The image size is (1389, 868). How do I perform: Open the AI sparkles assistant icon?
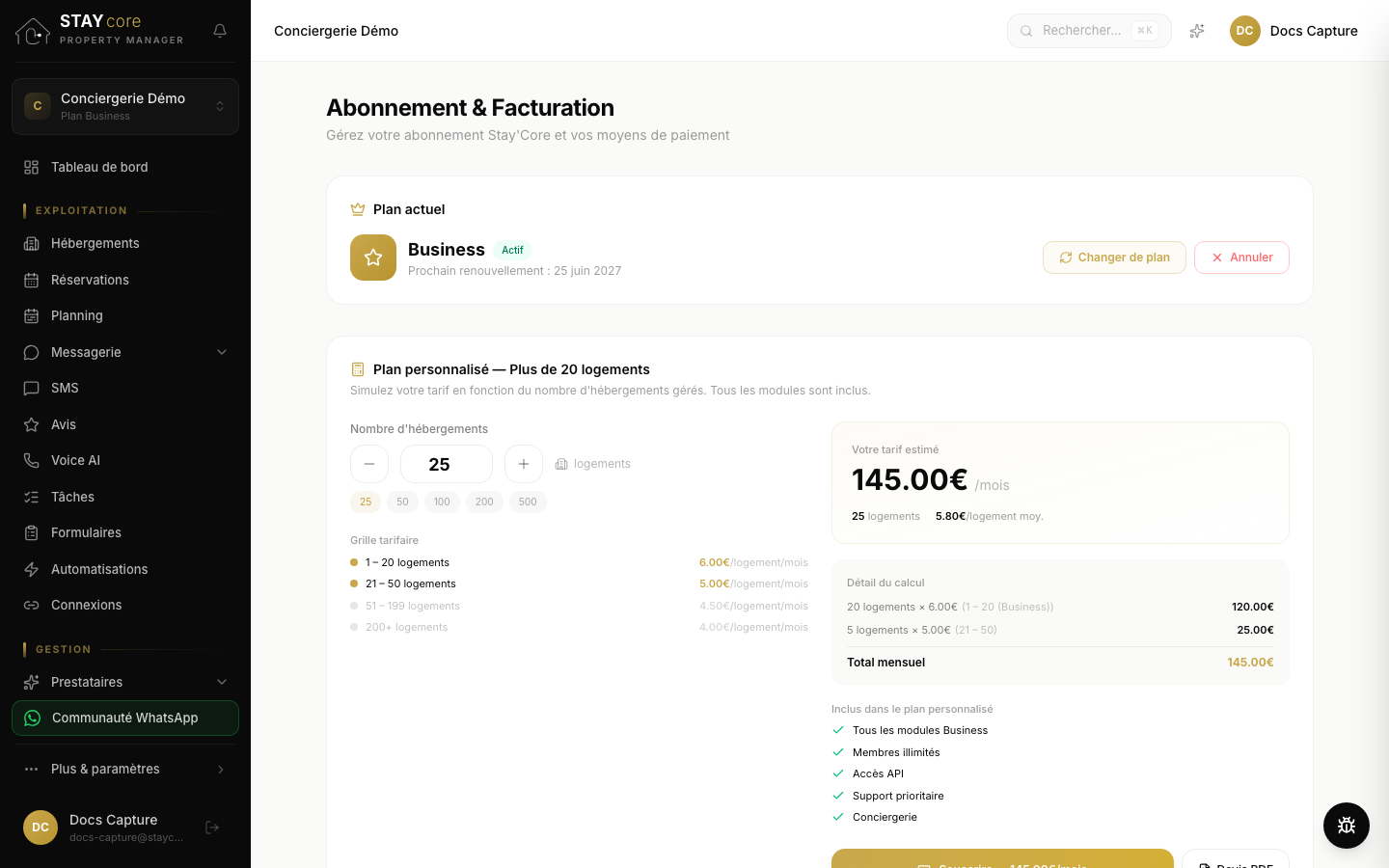pos(1197,31)
